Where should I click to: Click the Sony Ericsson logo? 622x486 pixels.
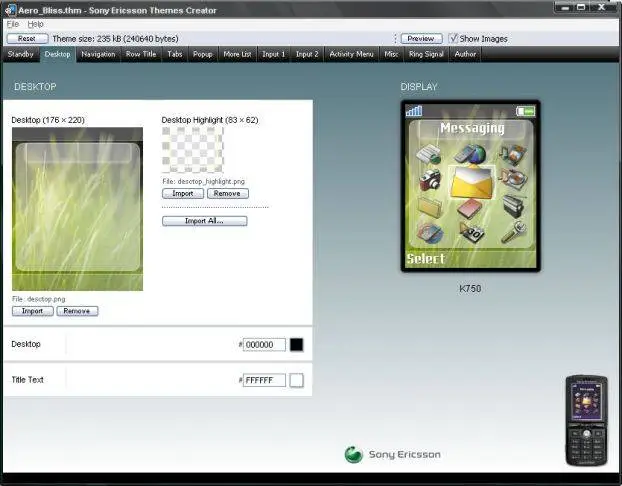[393, 455]
